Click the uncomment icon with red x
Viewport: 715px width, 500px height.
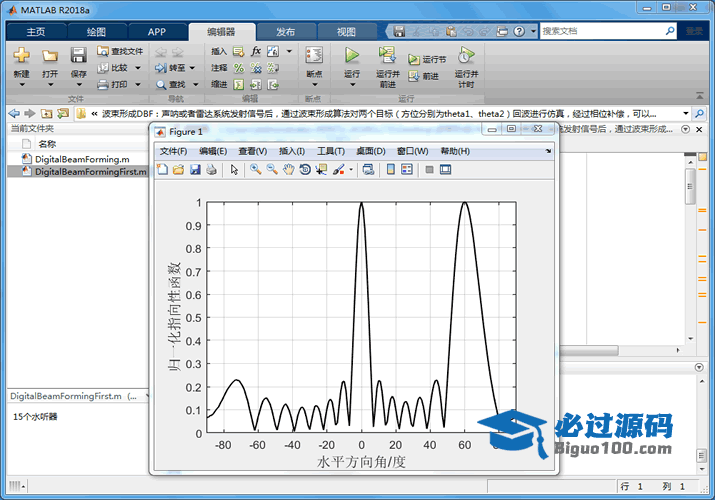point(256,68)
